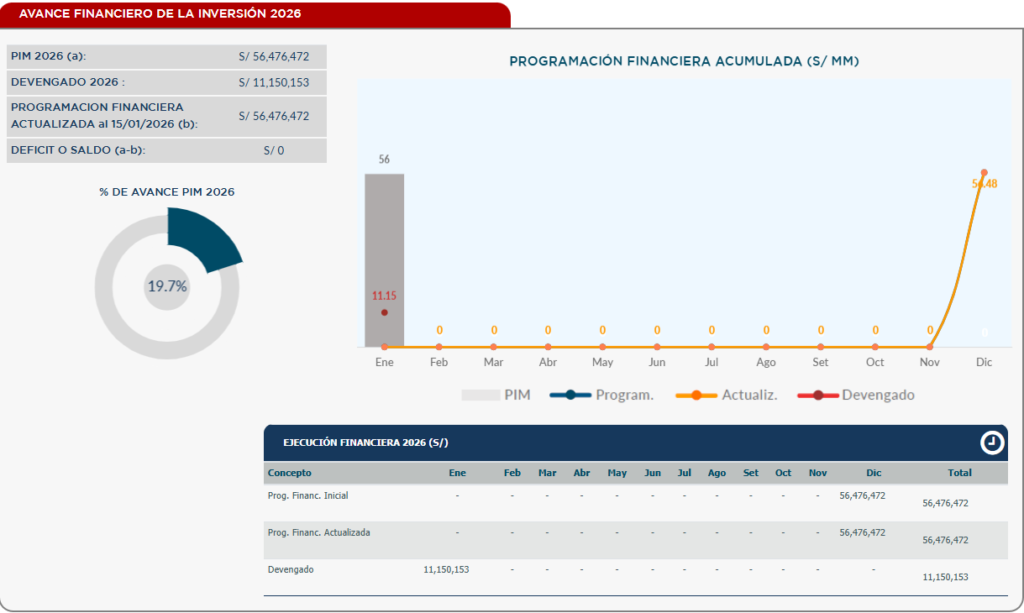Hide the Program. line via the legend
This screenshot has width=1024, height=613.
[602, 395]
